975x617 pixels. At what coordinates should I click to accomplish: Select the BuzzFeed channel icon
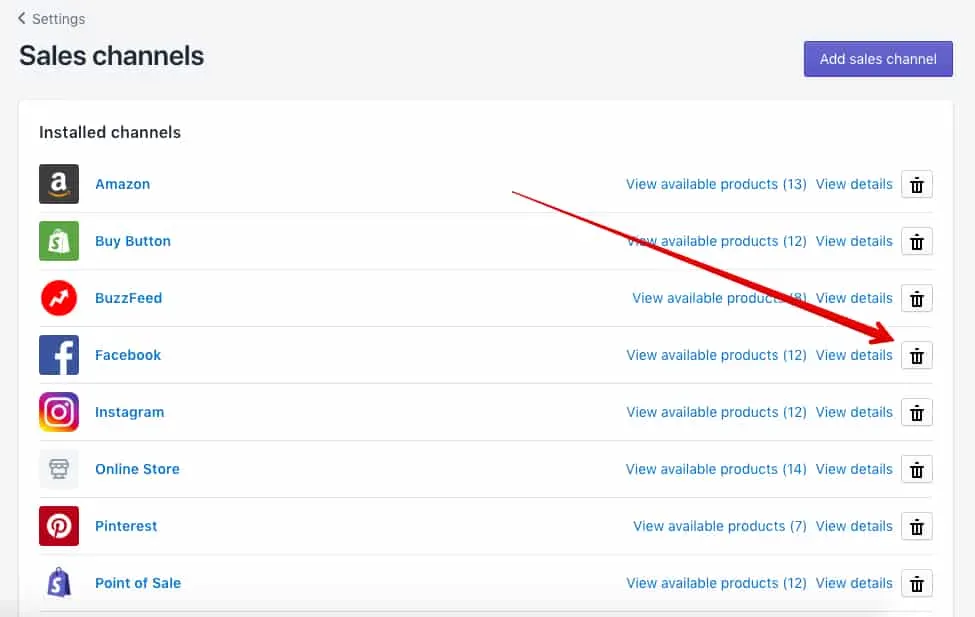pos(58,298)
